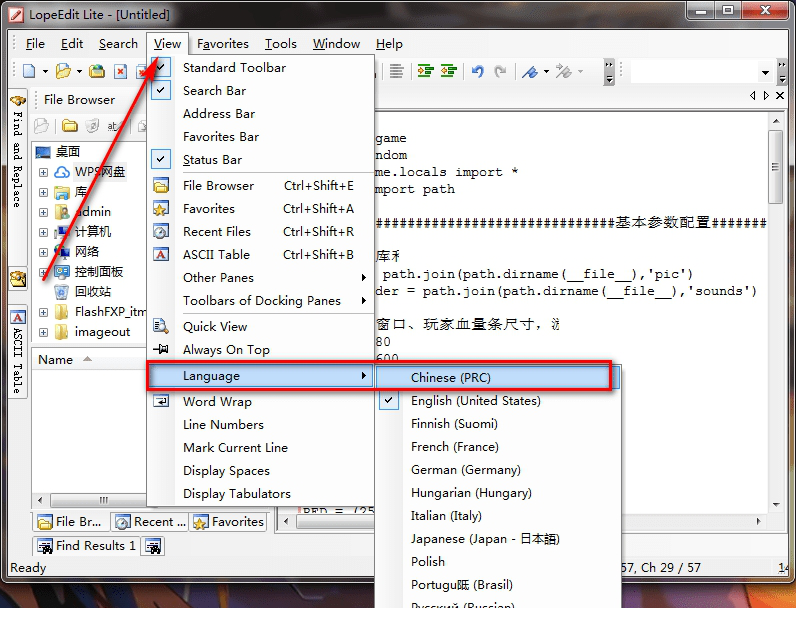
Task: Select Chinese (PRC) language
Action: point(498,378)
